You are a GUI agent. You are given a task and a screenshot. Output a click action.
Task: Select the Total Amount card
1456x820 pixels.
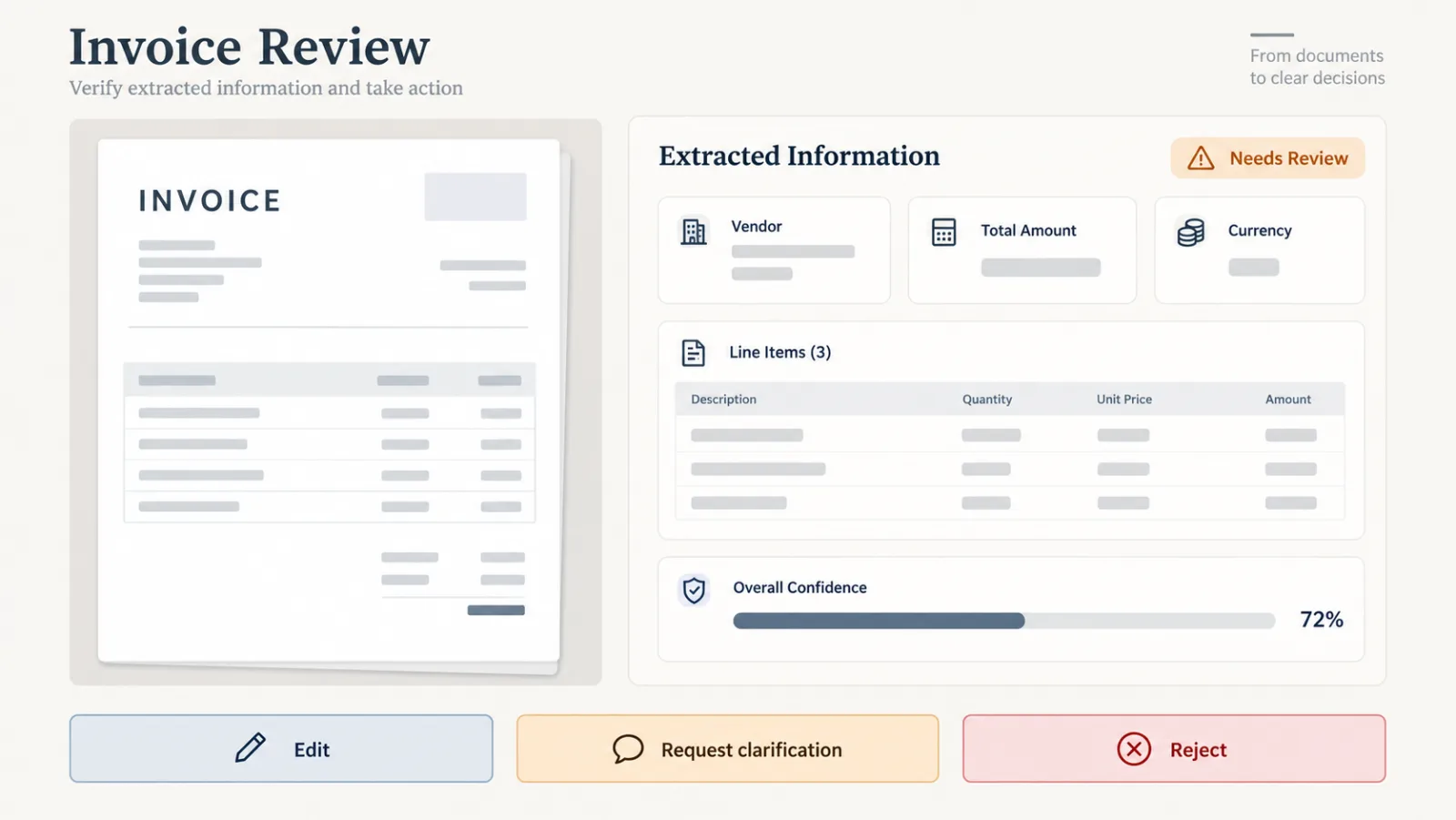(x=1022, y=250)
